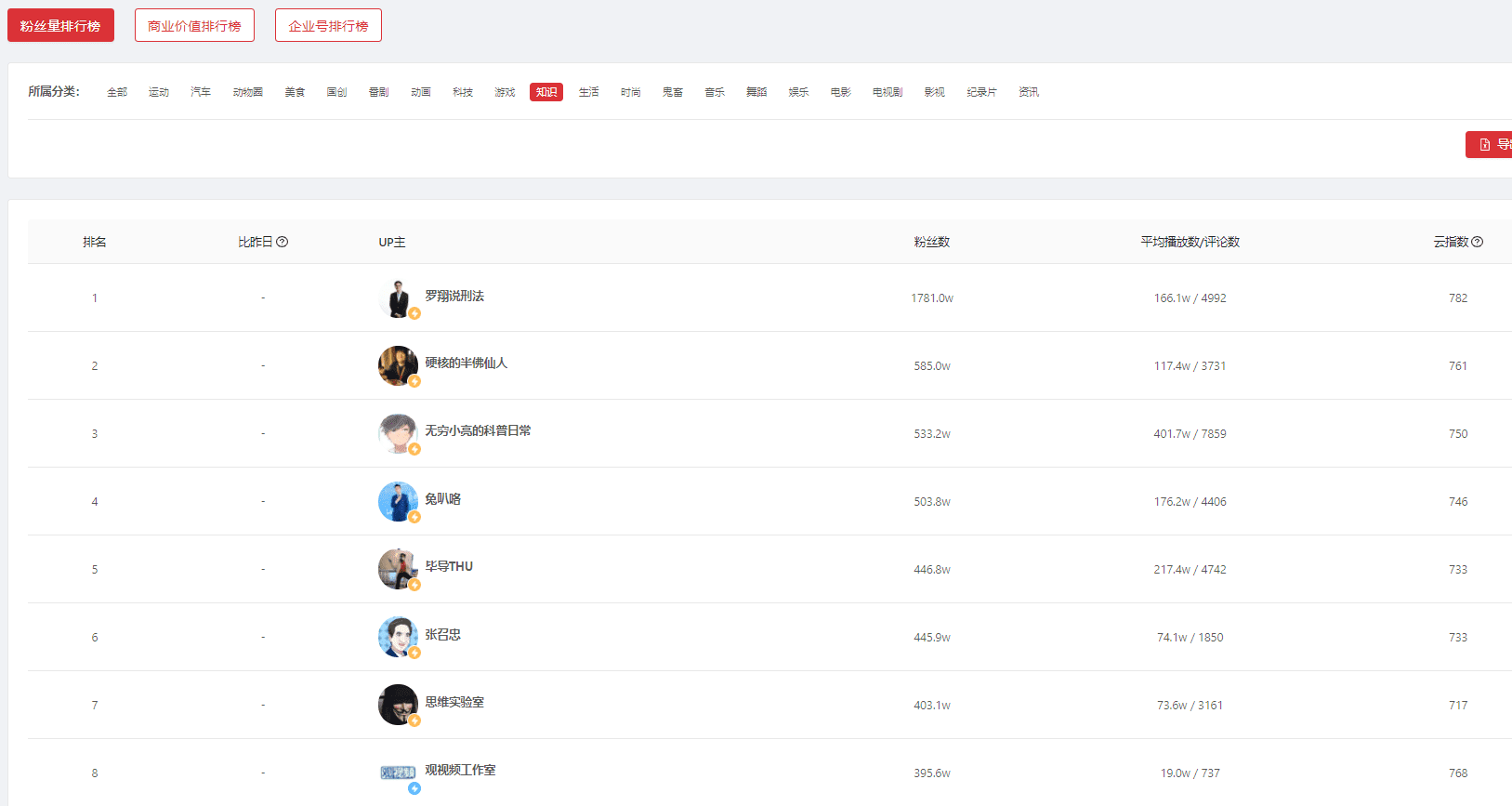Filter by 科技 category
Screen dimensions: 1512x806
(463, 92)
